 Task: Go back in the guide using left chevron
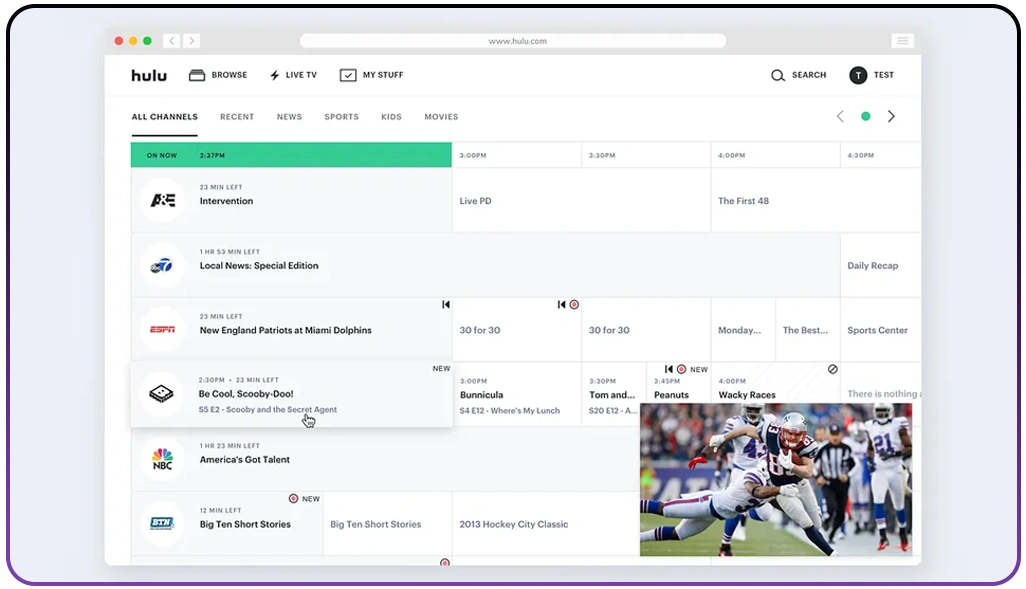(x=840, y=116)
